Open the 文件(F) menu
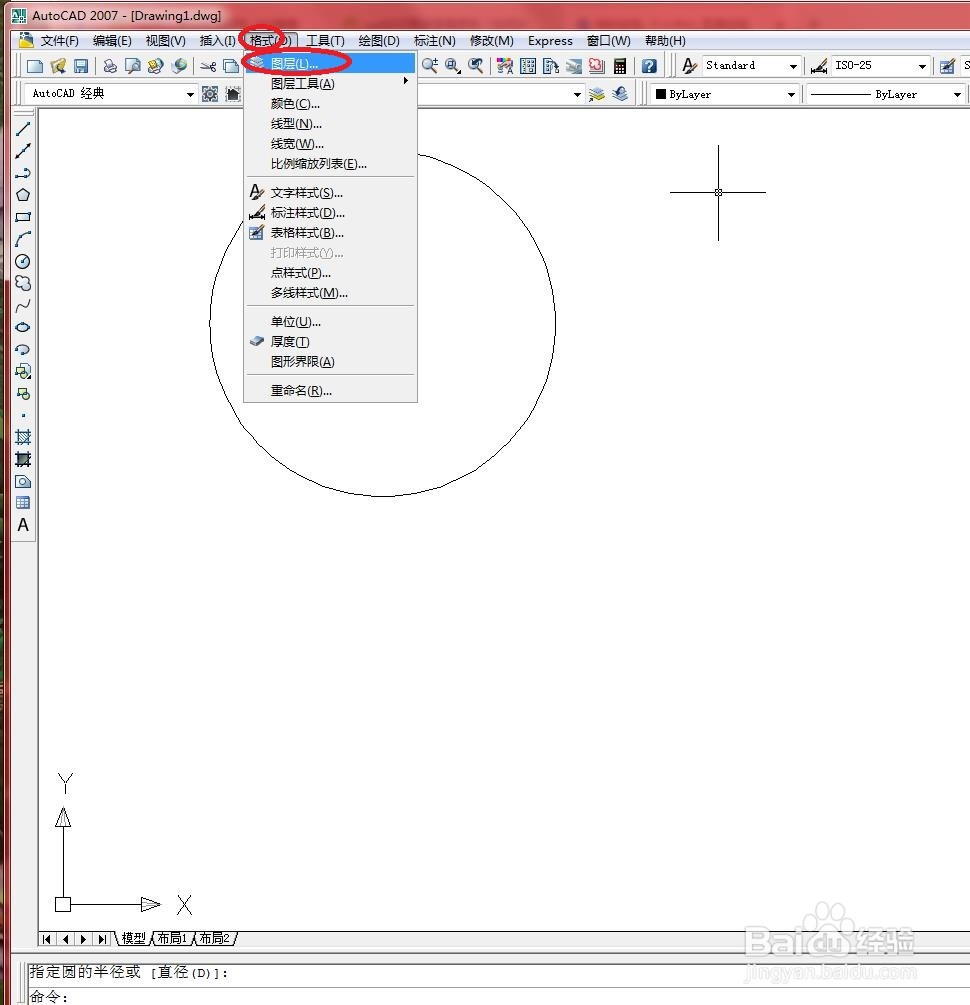This screenshot has height=1005, width=970. point(59,40)
